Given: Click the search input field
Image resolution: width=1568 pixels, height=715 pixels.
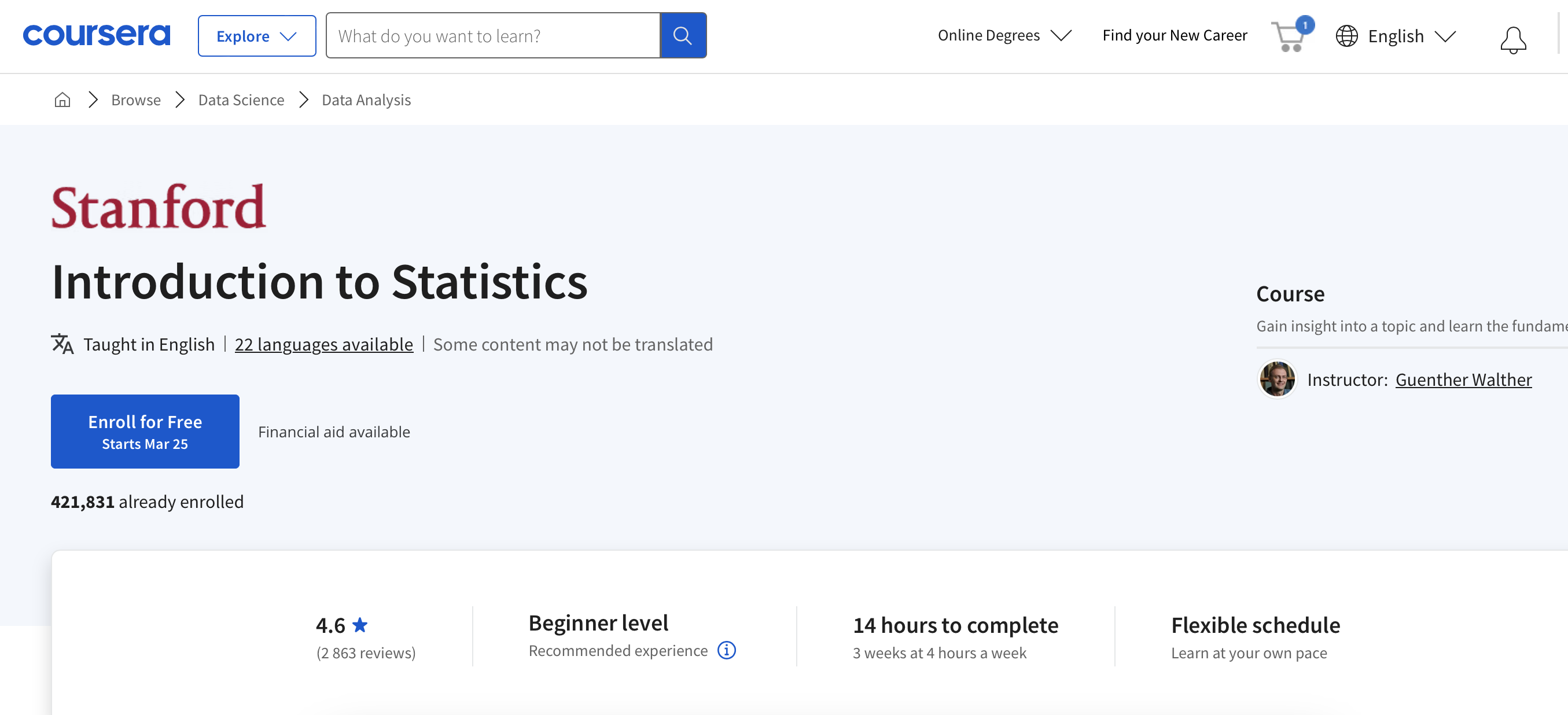Looking at the screenshot, I should coord(493,35).
